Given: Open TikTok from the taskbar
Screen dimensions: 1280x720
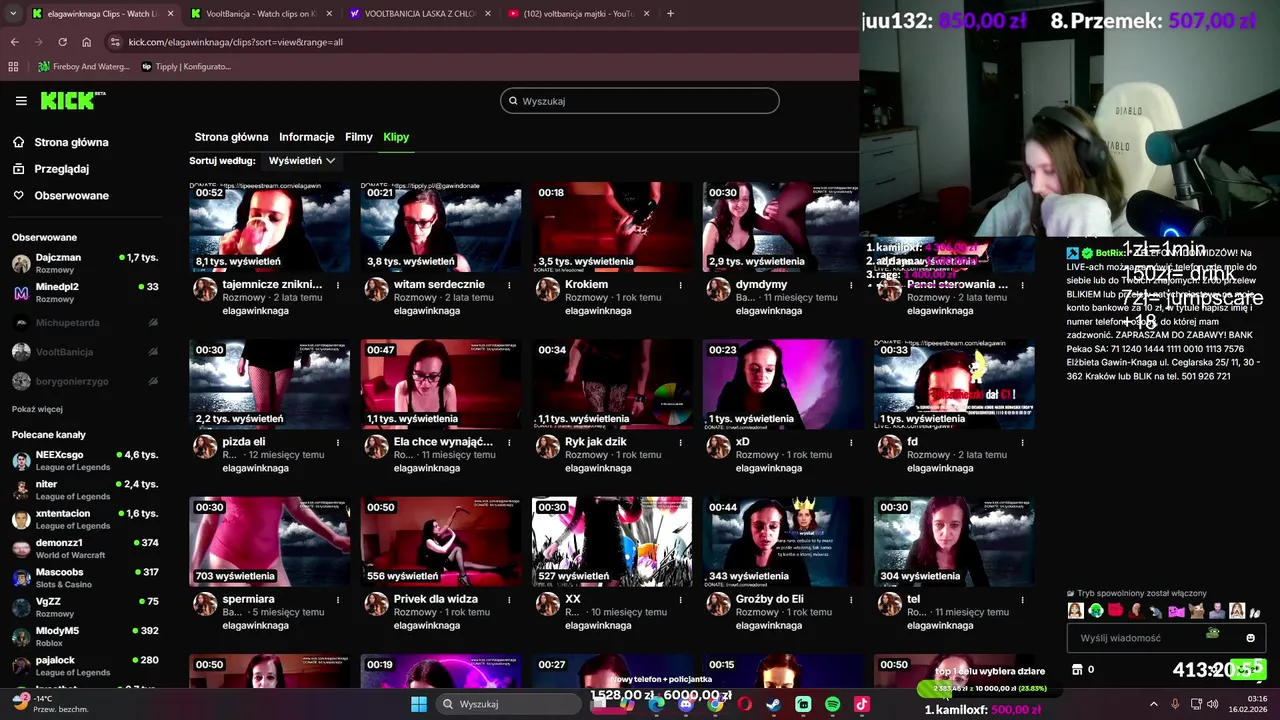Looking at the screenshot, I should click(862, 704).
